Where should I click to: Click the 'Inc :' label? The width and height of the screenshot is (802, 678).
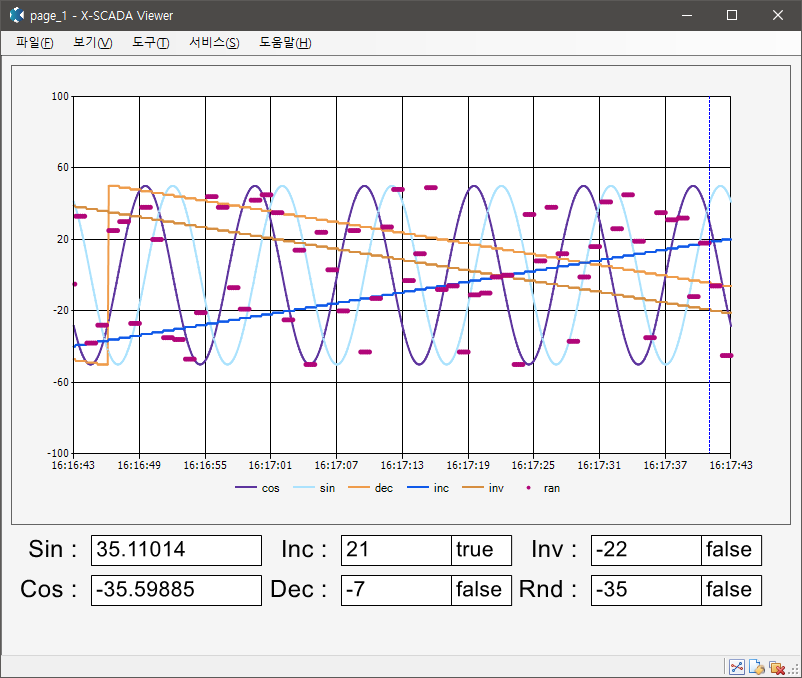click(x=304, y=549)
